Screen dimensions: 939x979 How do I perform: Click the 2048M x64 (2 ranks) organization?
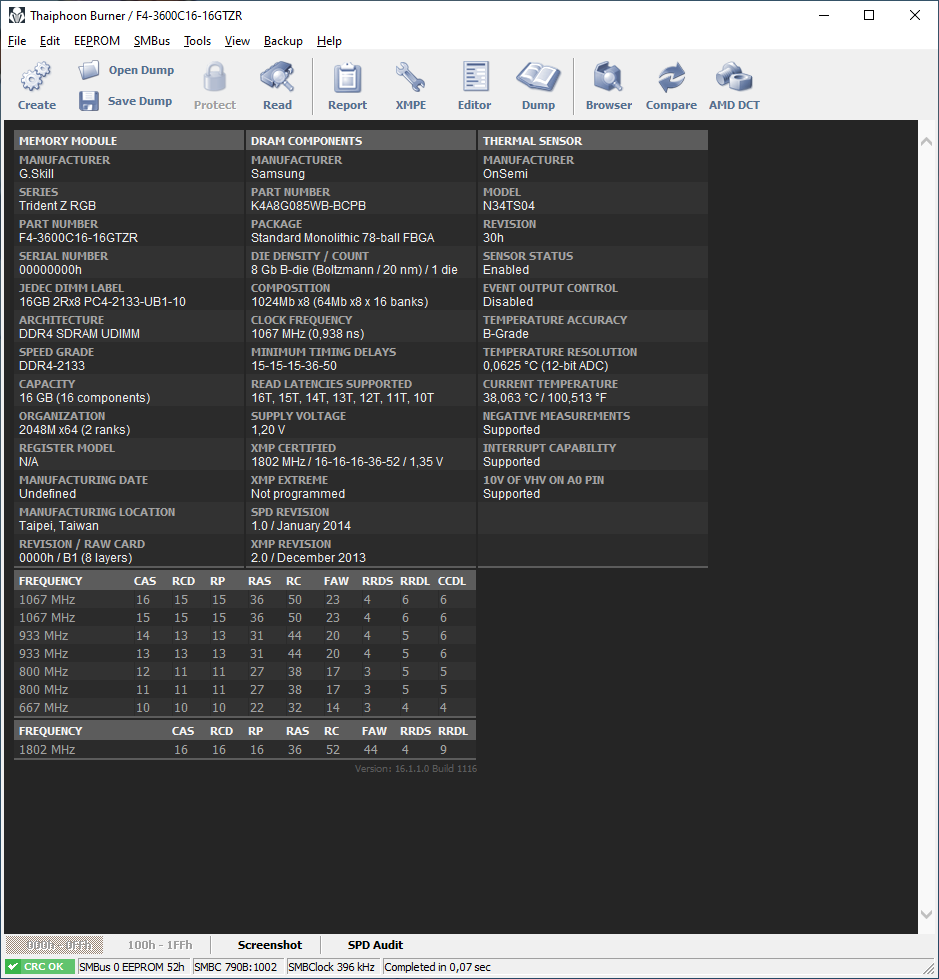click(74, 430)
